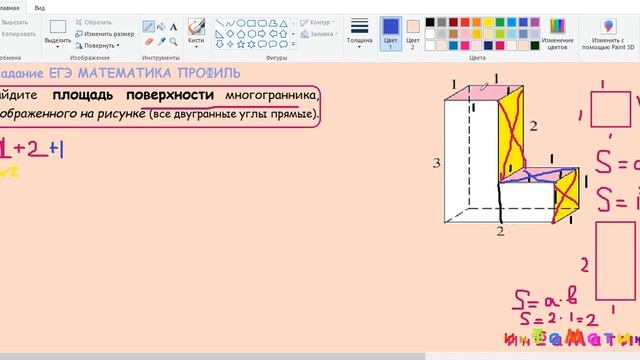Image resolution: width=640 pixels, height=360 pixels.
Task: Click Resize (Изменить размер) button
Action: point(105,34)
